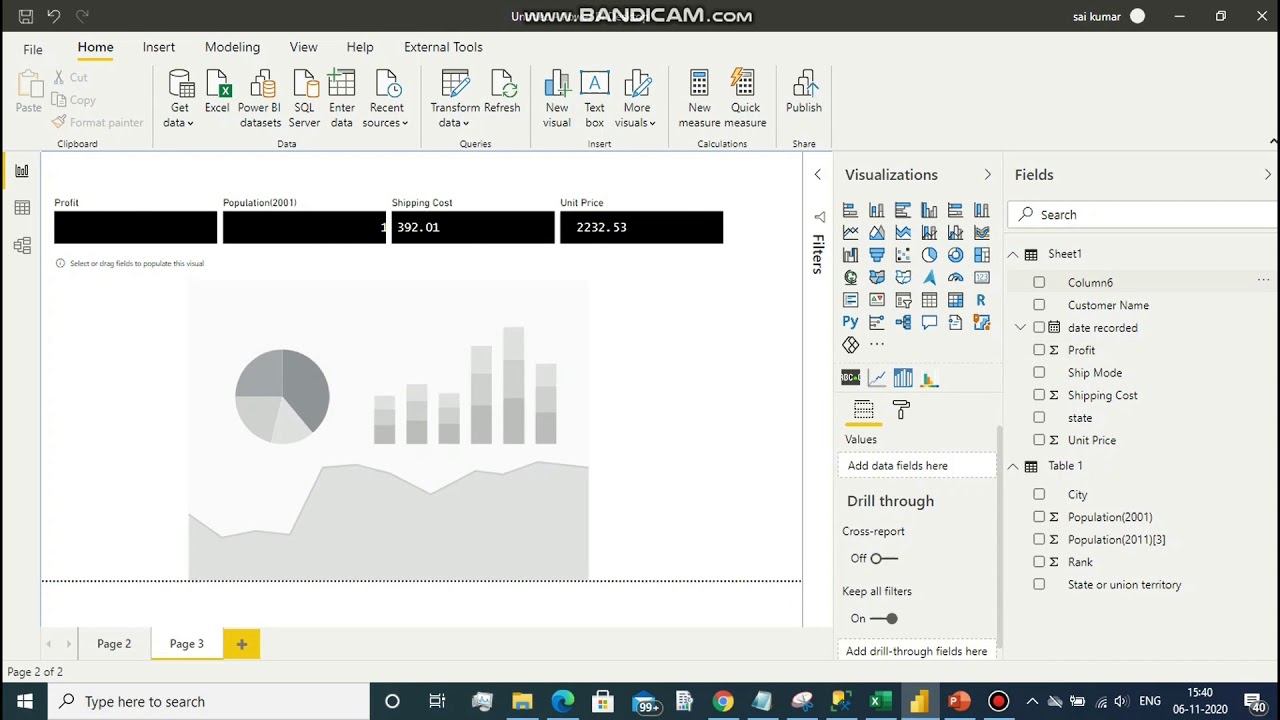The height and width of the screenshot is (720, 1280).
Task: Check the City field
Action: pyautogui.click(x=1039, y=494)
